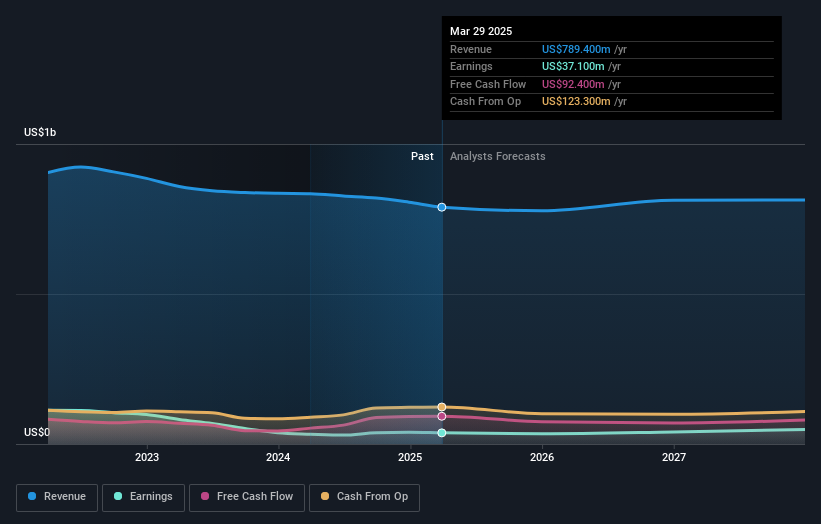Select the 2026 x-axis label
Screen dimensions: 821x524
(542, 457)
